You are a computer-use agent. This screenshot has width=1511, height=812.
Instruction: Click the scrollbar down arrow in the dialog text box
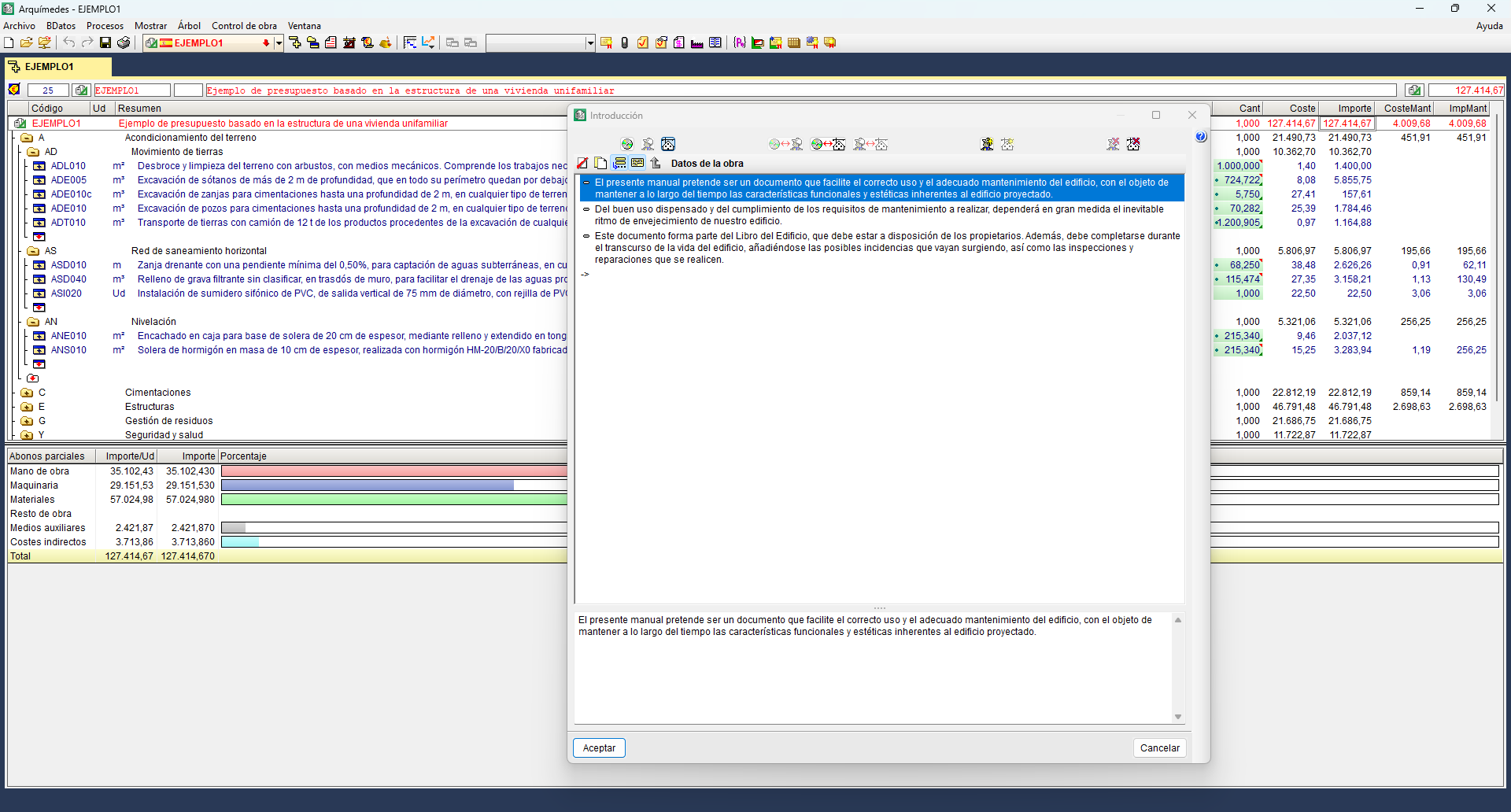tap(1178, 717)
